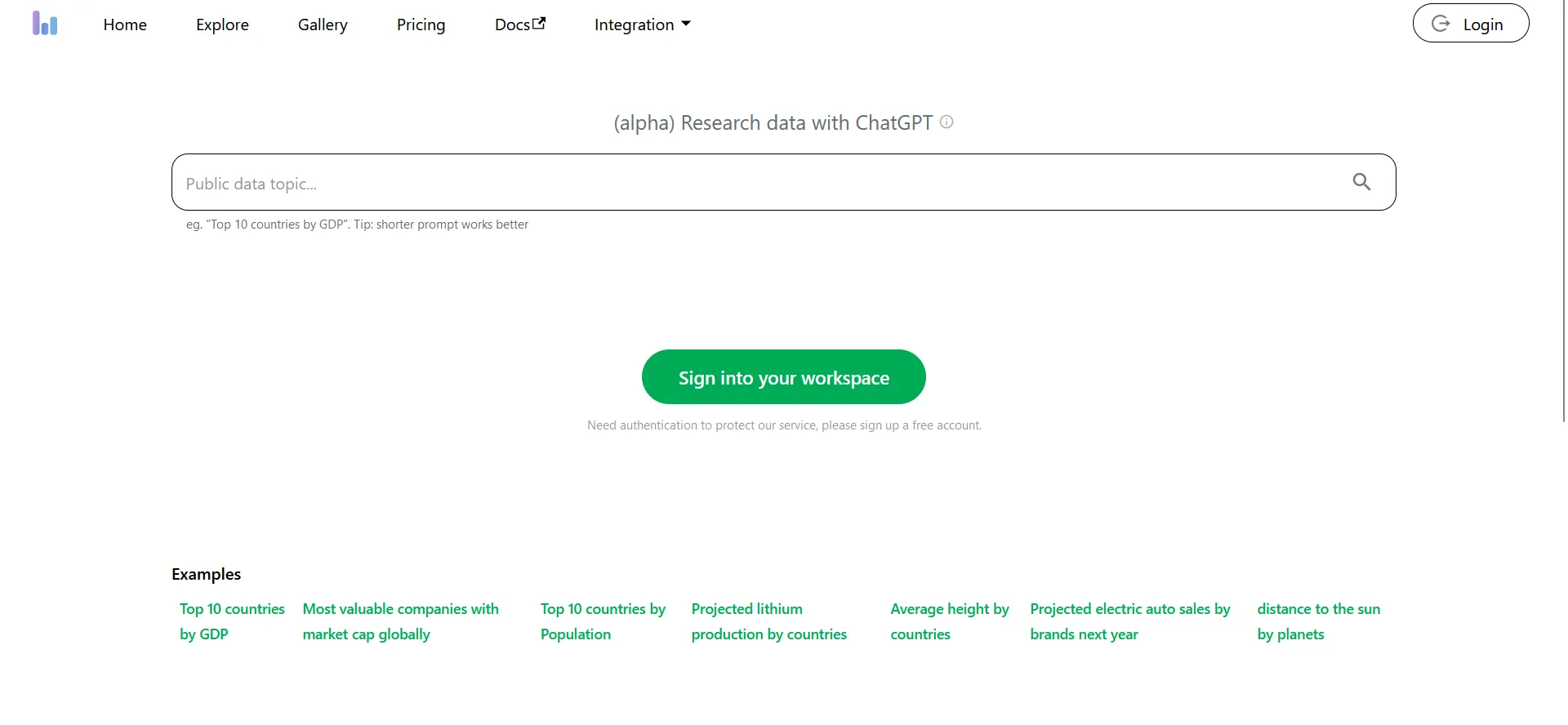The height and width of the screenshot is (725, 1568).
Task: Click the login arrow icon
Action: 1441,24
